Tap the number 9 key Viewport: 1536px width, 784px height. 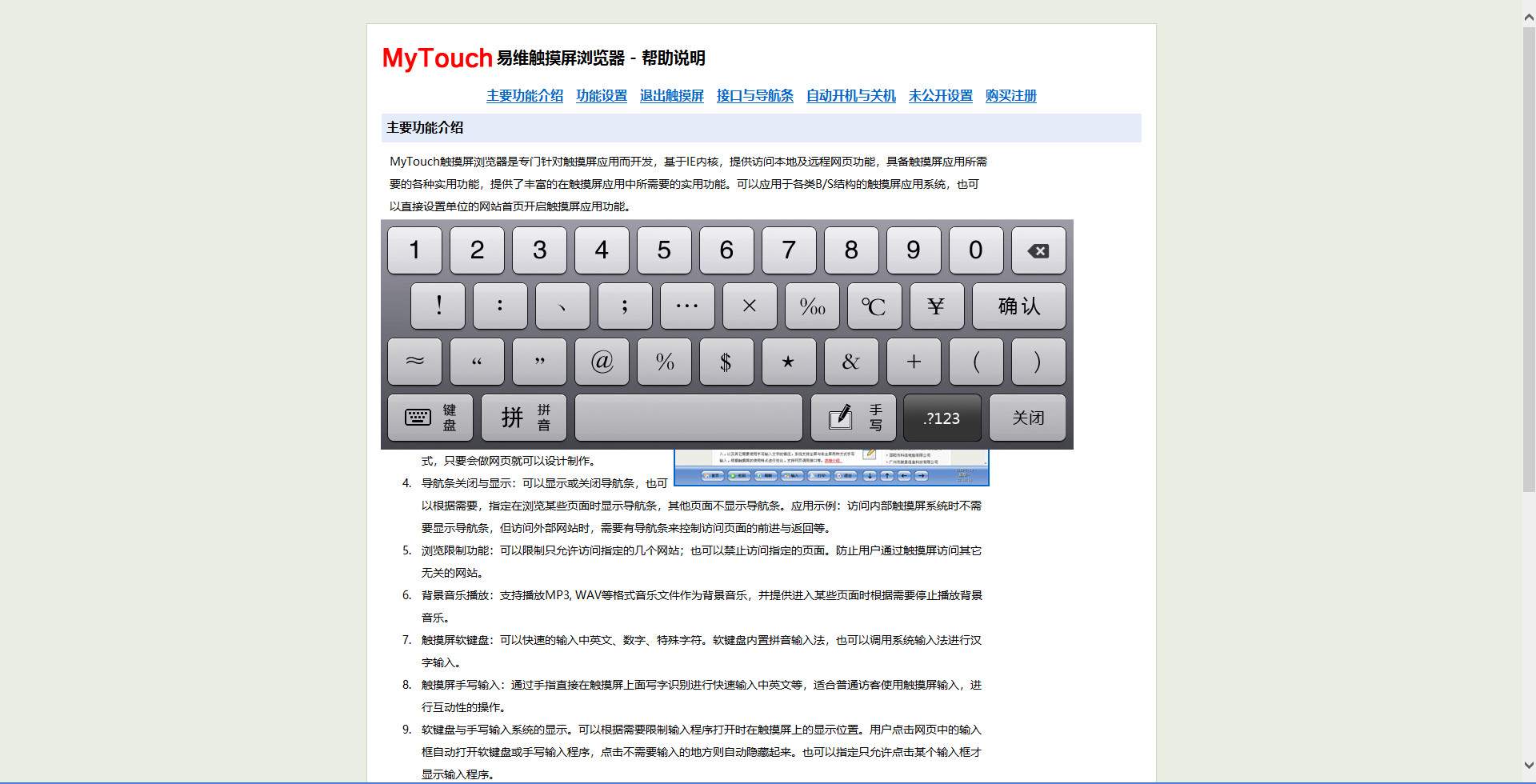pos(914,250)
